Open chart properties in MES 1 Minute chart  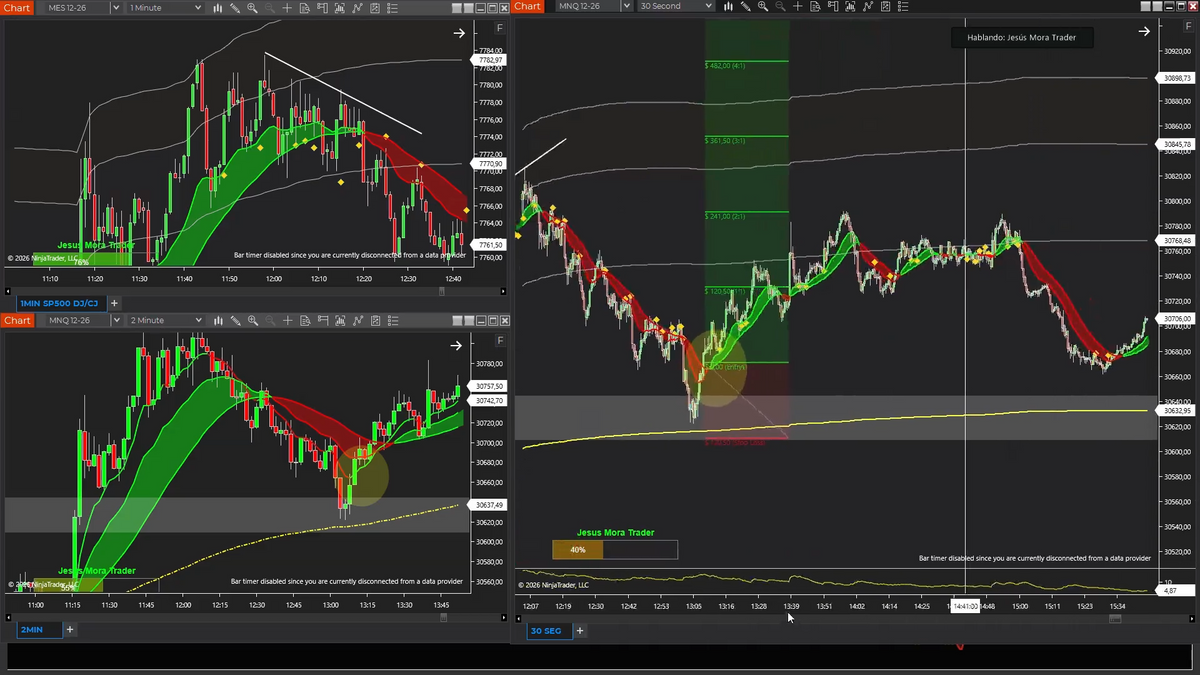tap(392, 7)
